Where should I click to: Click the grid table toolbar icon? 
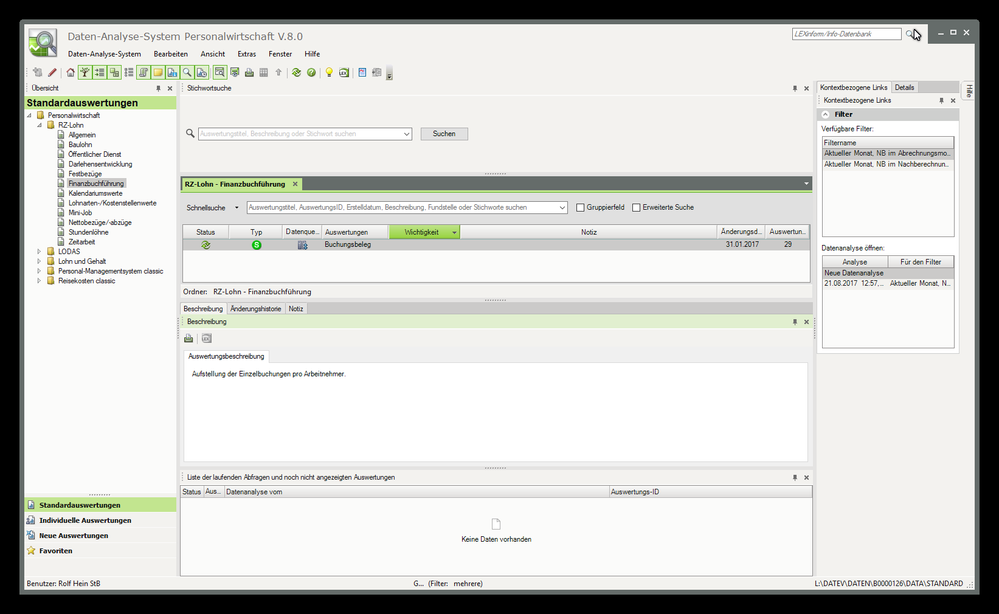point(264,73)
